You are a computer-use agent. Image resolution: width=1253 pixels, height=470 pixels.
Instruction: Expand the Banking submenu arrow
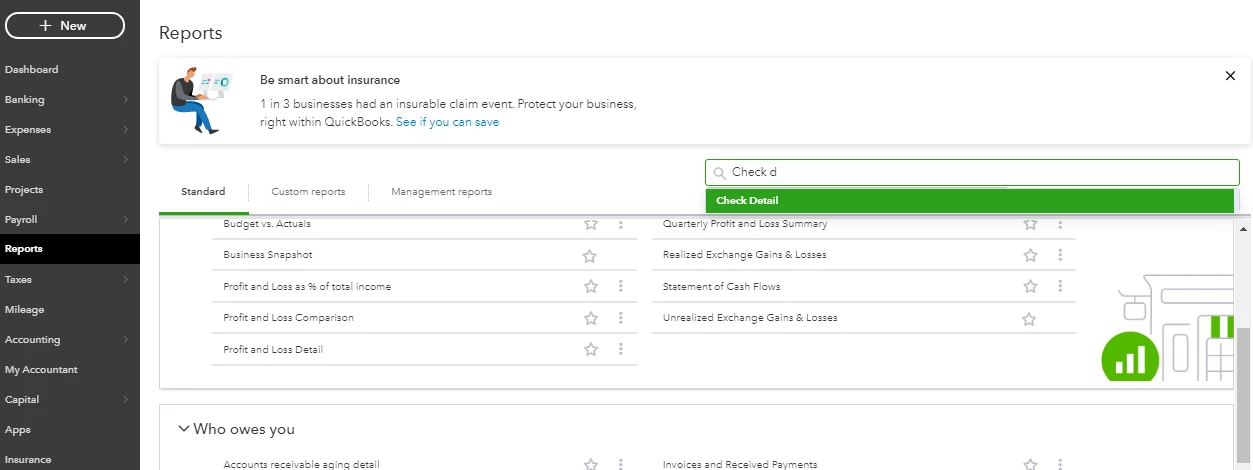126,100
